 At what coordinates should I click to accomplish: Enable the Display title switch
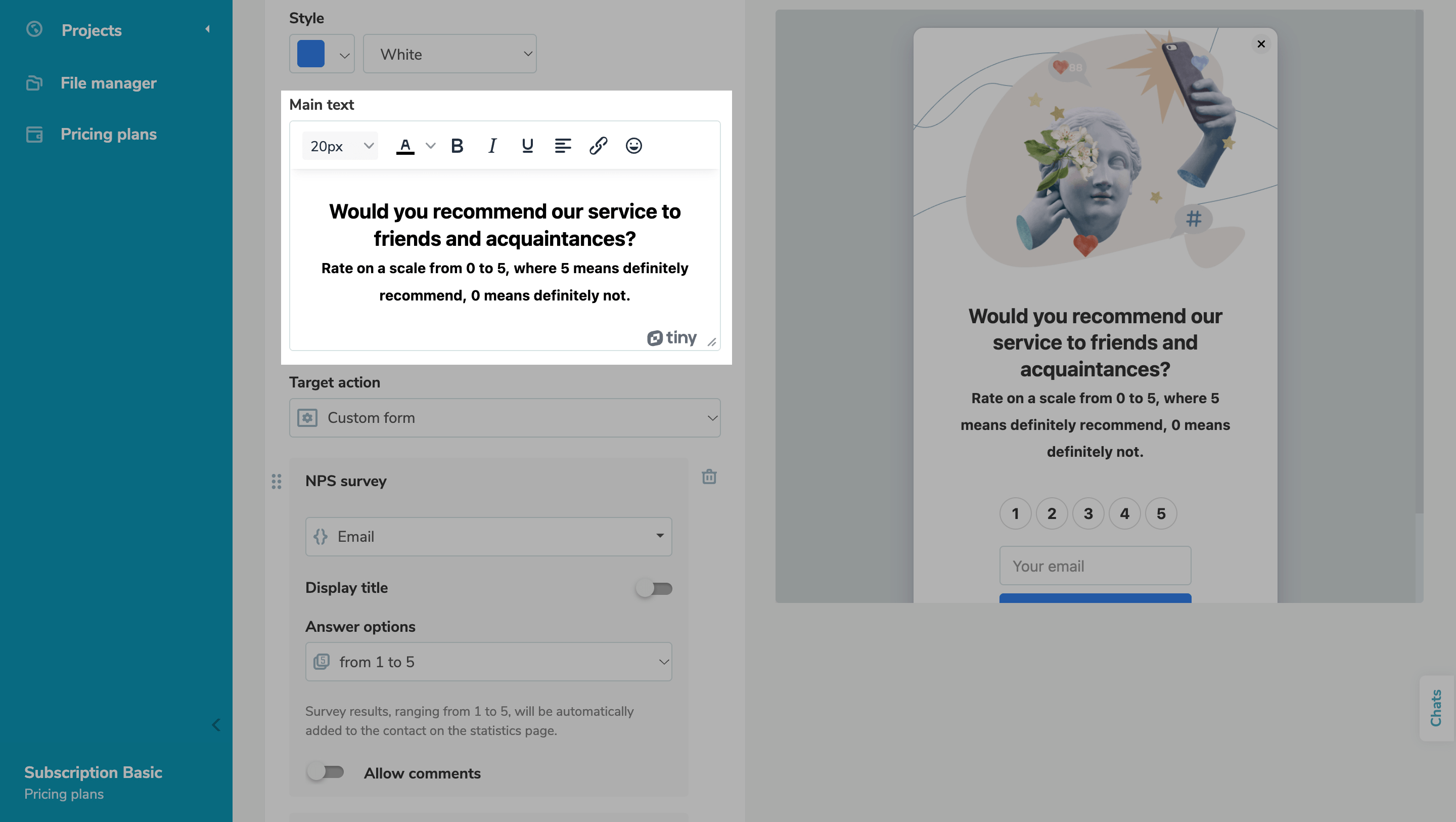click(654, 588)
